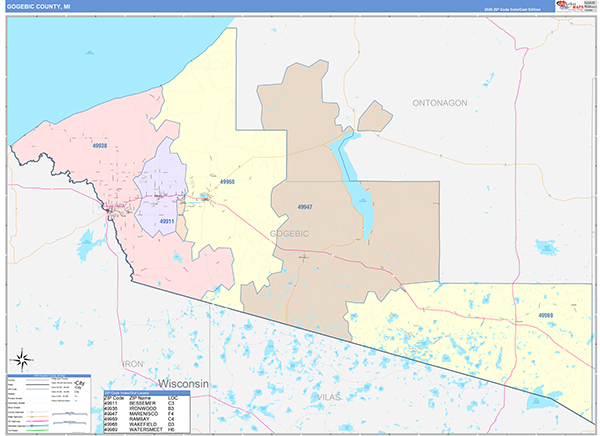Click ZIP code label 49938 on map
This screenshot has width=600, height=436.
(99, 146)
